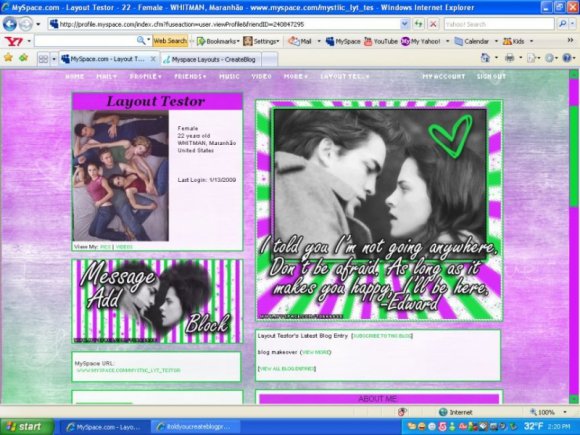This screenshot has width=580, height=435.
Task: Click the YouTube toolbar button
Action: tap(381, 41)
